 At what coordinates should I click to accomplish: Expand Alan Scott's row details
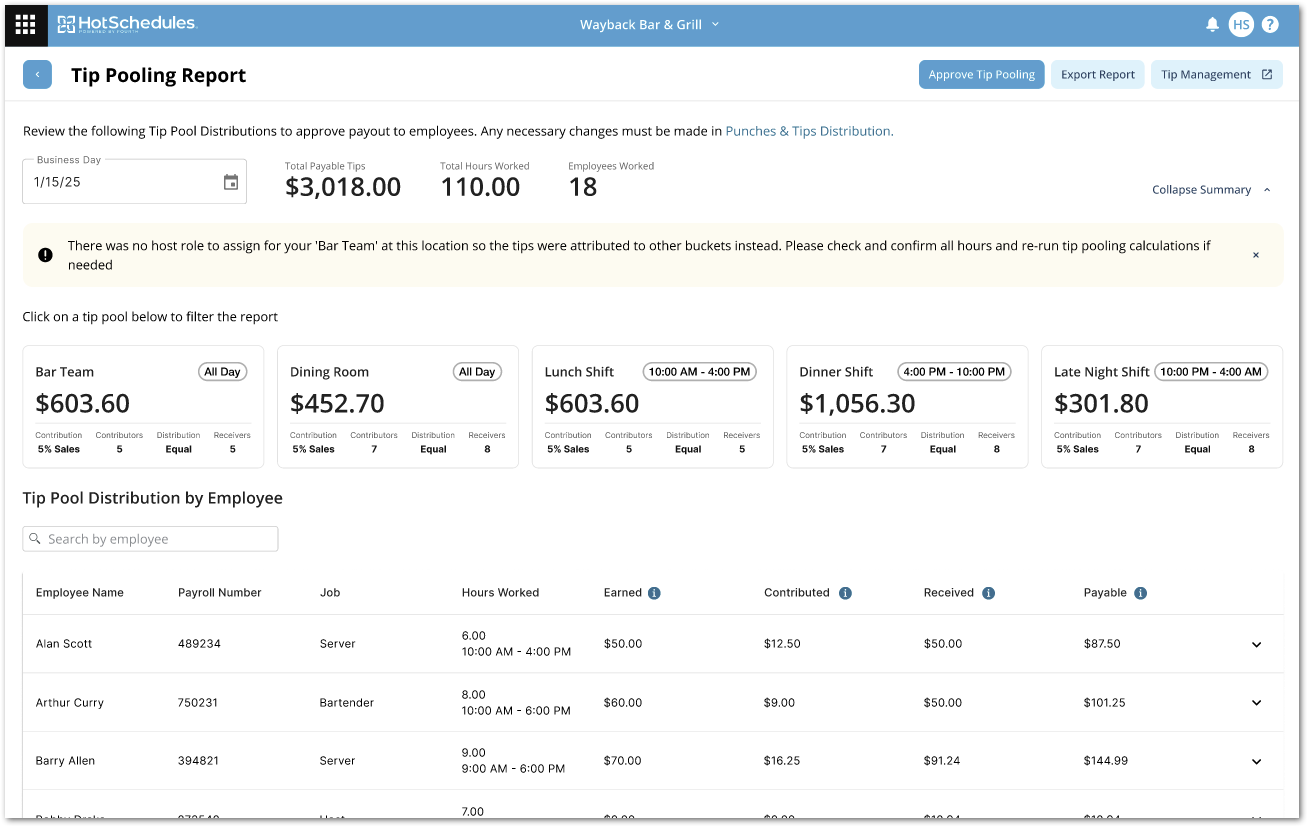pos(1257,645)
